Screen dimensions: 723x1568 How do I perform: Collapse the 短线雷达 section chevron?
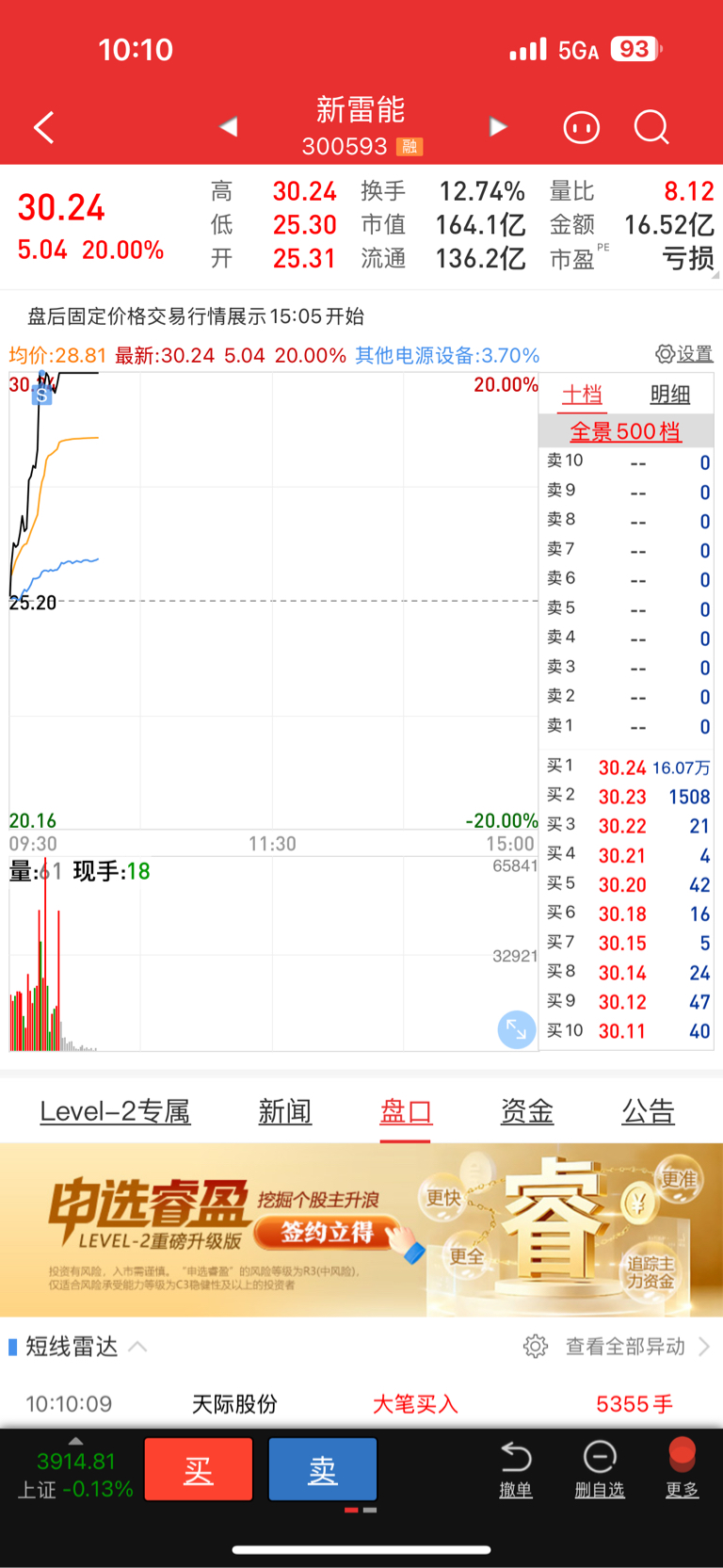(137, 1347)
